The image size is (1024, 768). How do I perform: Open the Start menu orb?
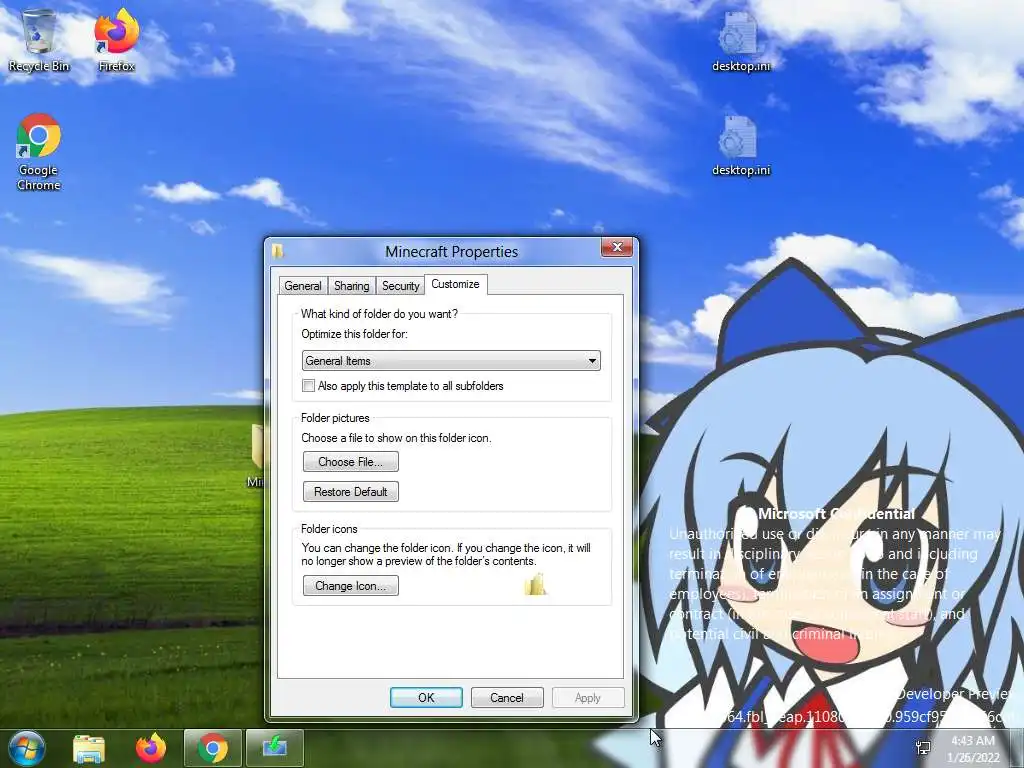pos(27,748)
